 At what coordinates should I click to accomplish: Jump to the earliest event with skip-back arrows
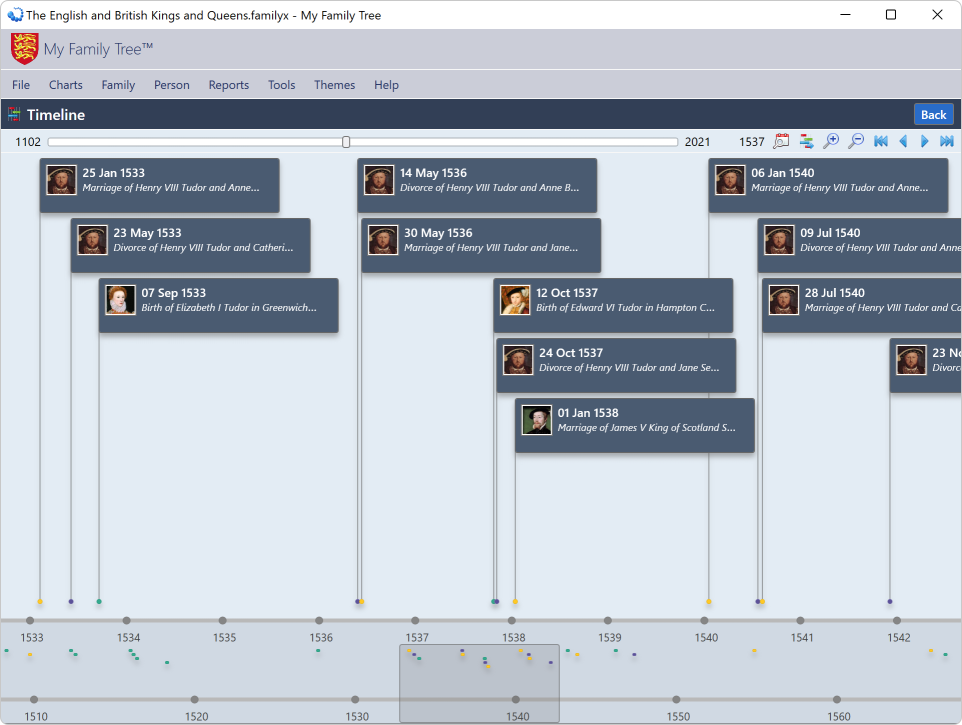click(880, 141)
